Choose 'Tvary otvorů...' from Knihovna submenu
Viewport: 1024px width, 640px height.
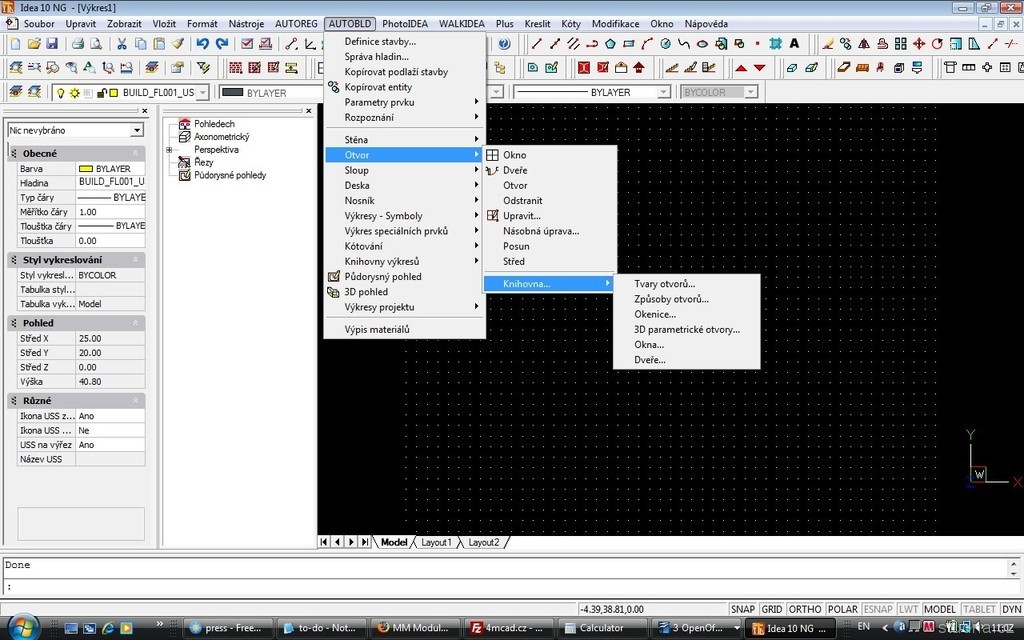(x=664, y=284)
